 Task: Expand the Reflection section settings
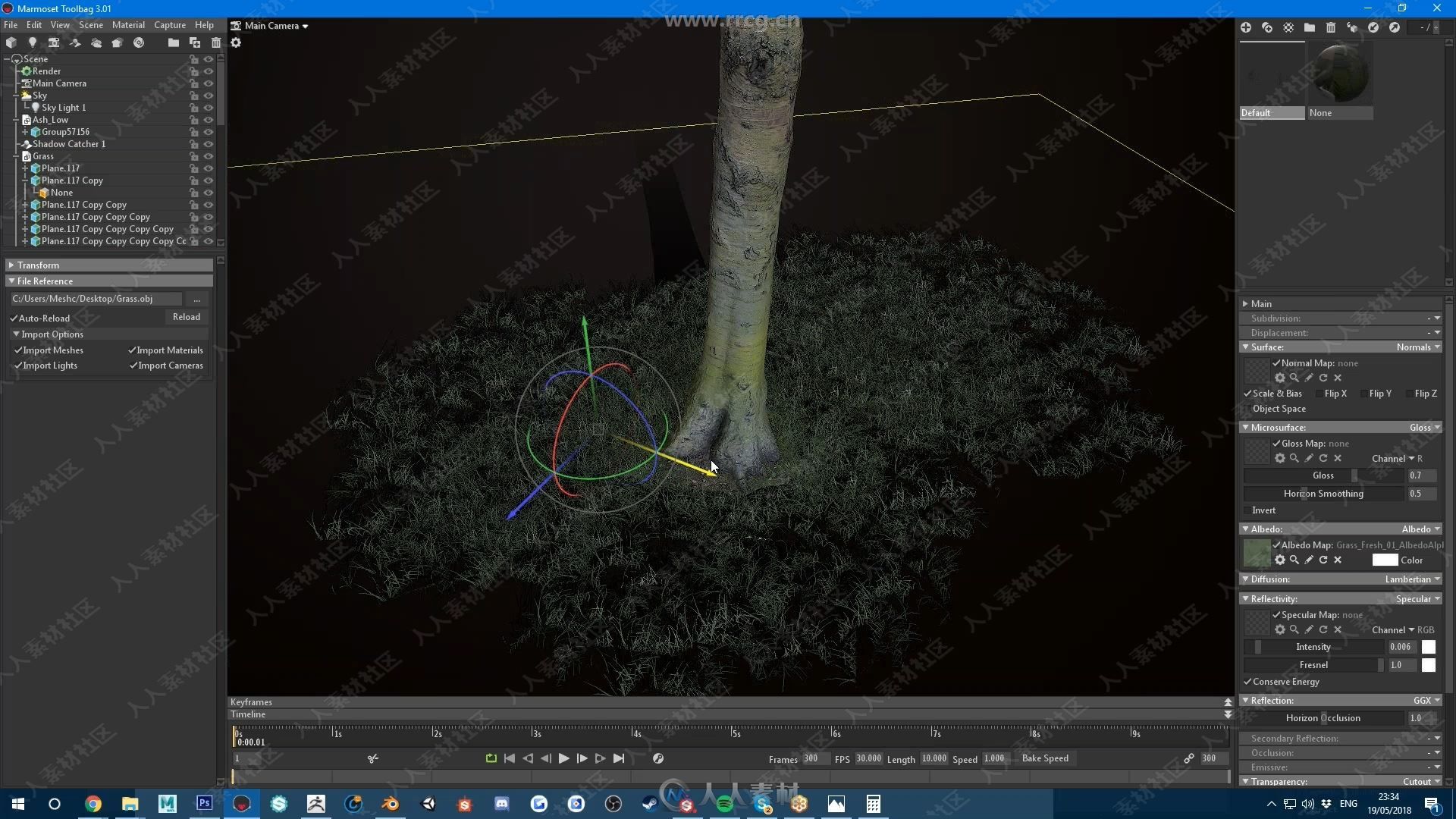(x=1248, y=700)
